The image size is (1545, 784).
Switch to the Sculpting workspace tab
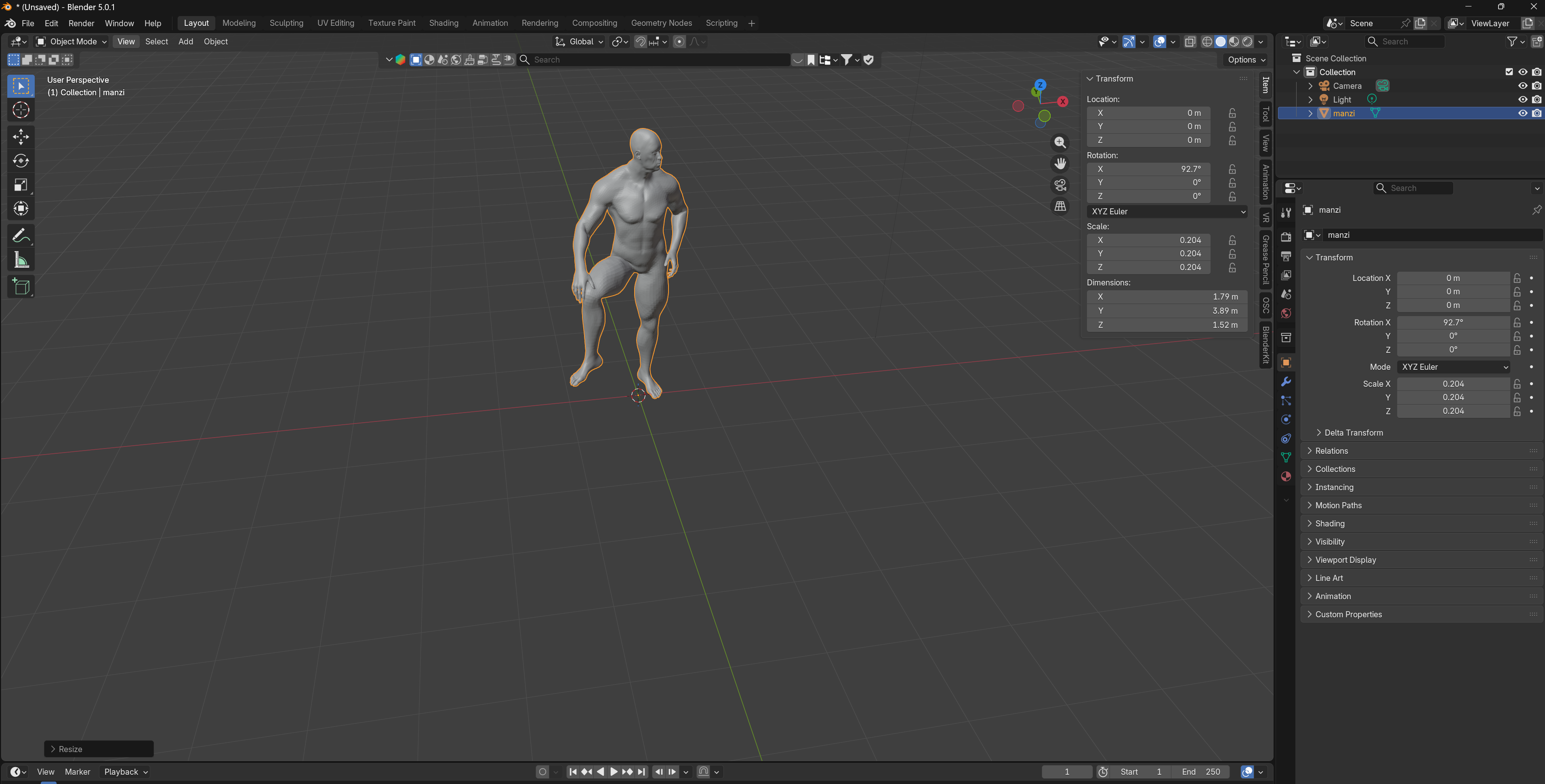tap(286, 23)
